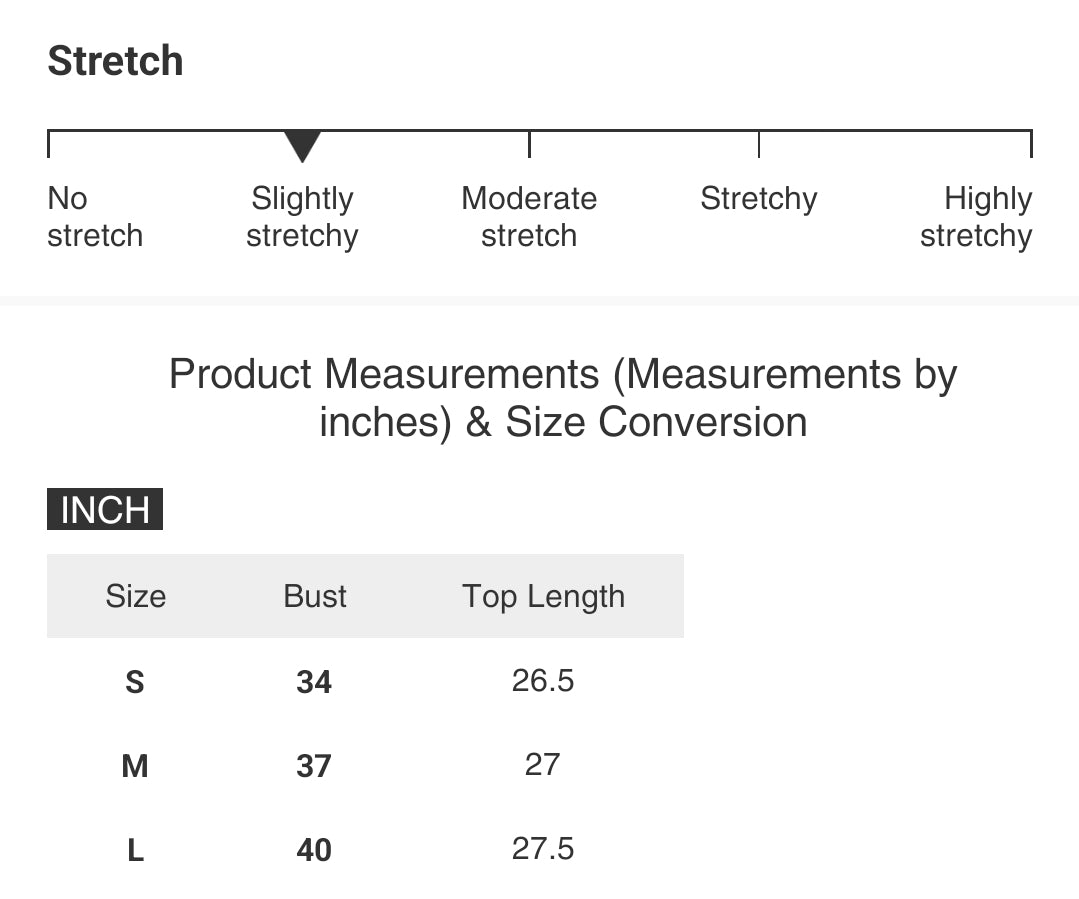Select the INCH unit tab
Screen dimensions: 1079x899
point(105,510)
